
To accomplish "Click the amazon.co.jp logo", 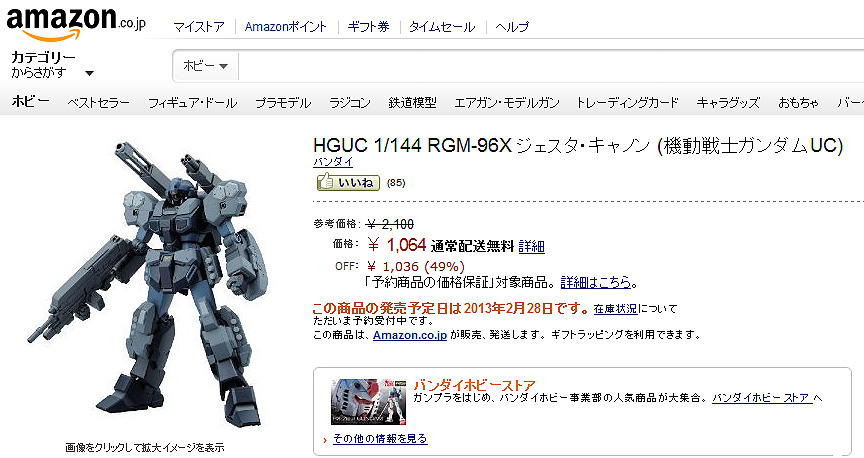I will pos(76,24).
